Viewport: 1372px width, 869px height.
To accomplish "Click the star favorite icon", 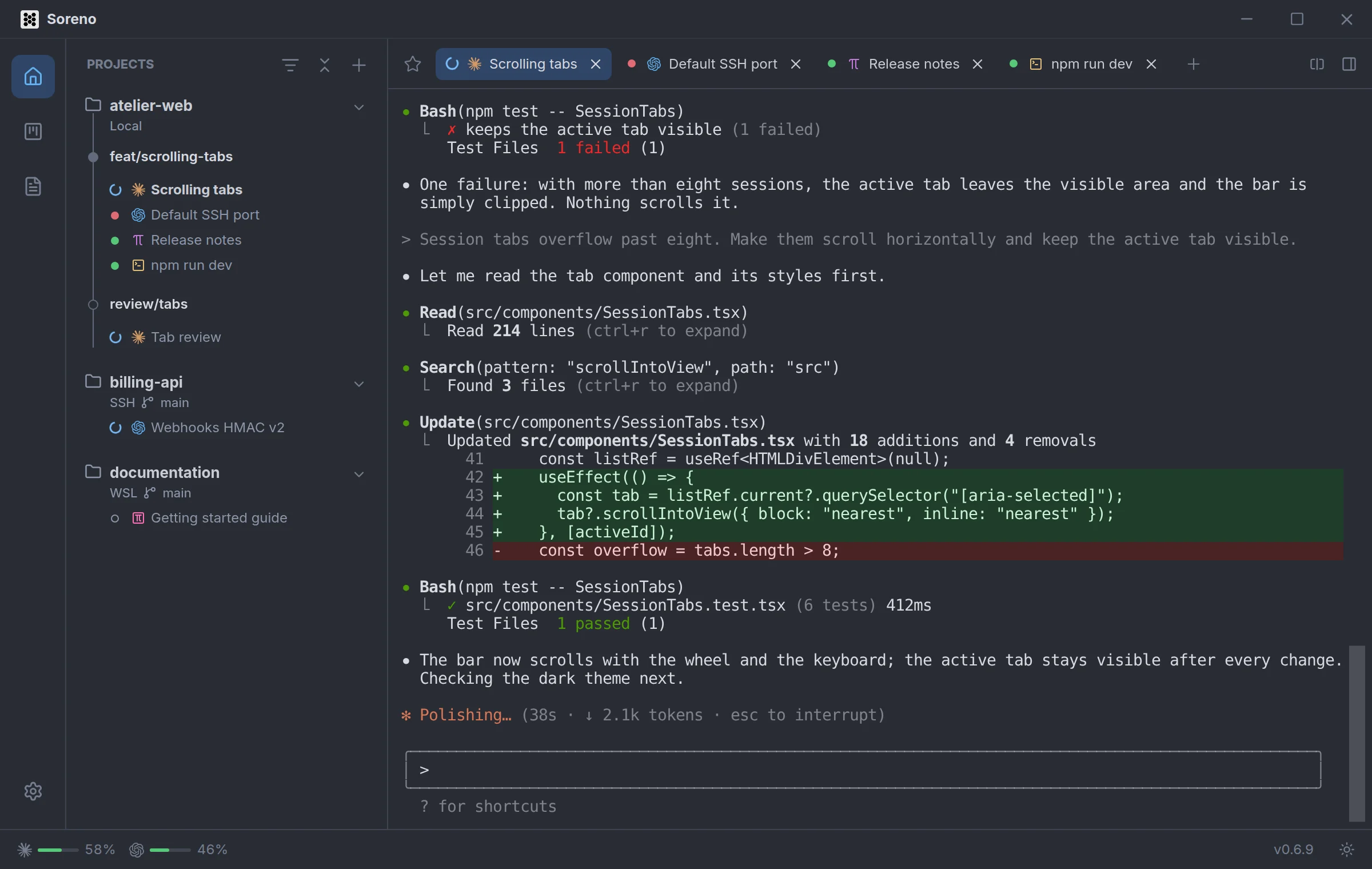I will pyautogui.click(x=413, y=64).
